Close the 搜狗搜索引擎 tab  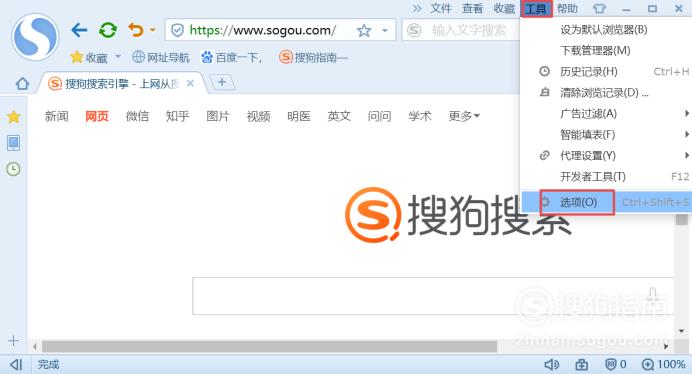[190, 83]
